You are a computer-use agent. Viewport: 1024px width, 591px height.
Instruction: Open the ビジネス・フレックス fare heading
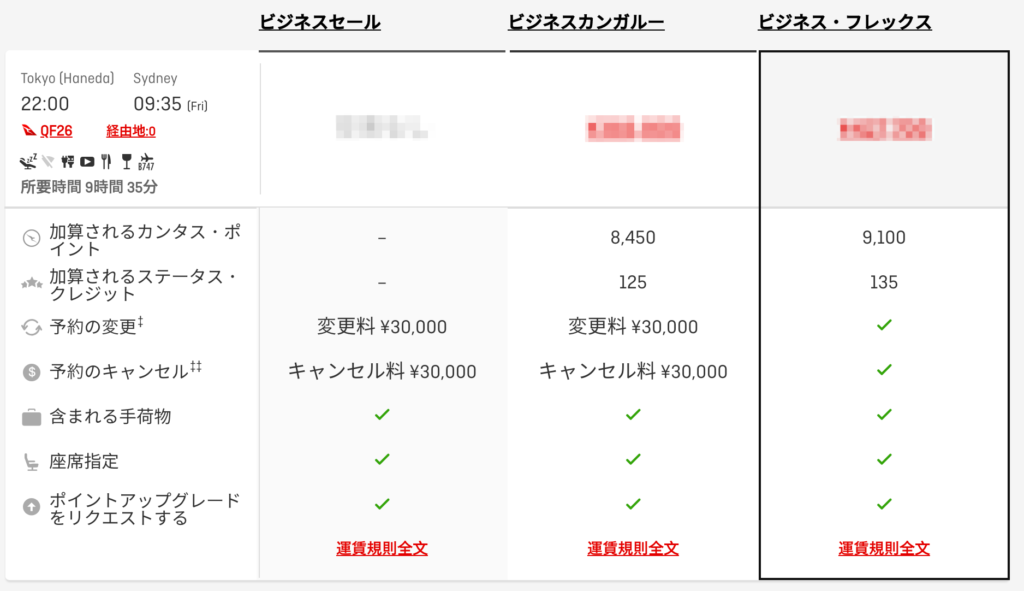point(844,22)
